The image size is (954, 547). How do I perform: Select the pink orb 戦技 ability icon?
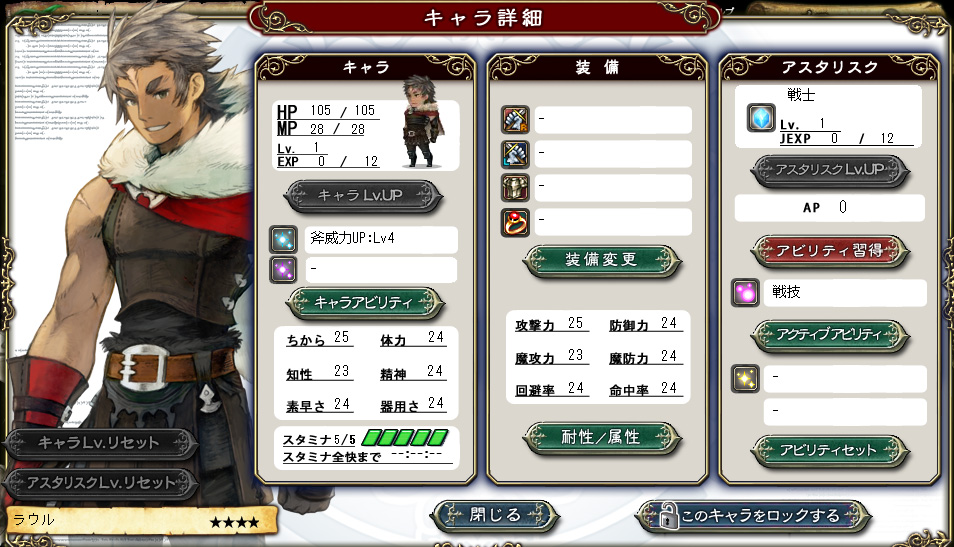(745, 293)
